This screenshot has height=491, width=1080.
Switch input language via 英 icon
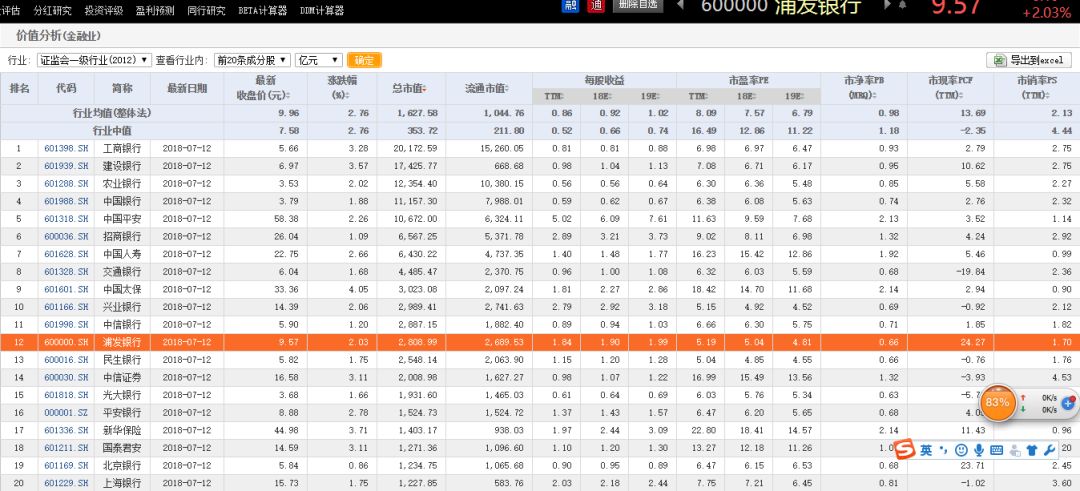tap(926, 450)
